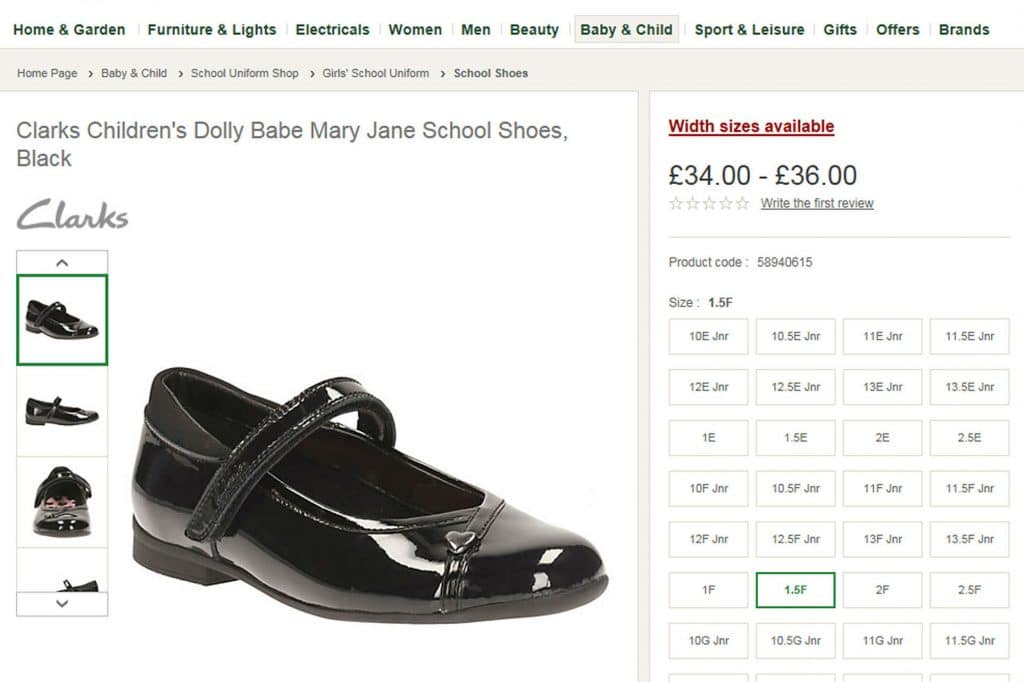Go to the Offers menu item
The image size is (1024, 682).
tap(897, 29)
